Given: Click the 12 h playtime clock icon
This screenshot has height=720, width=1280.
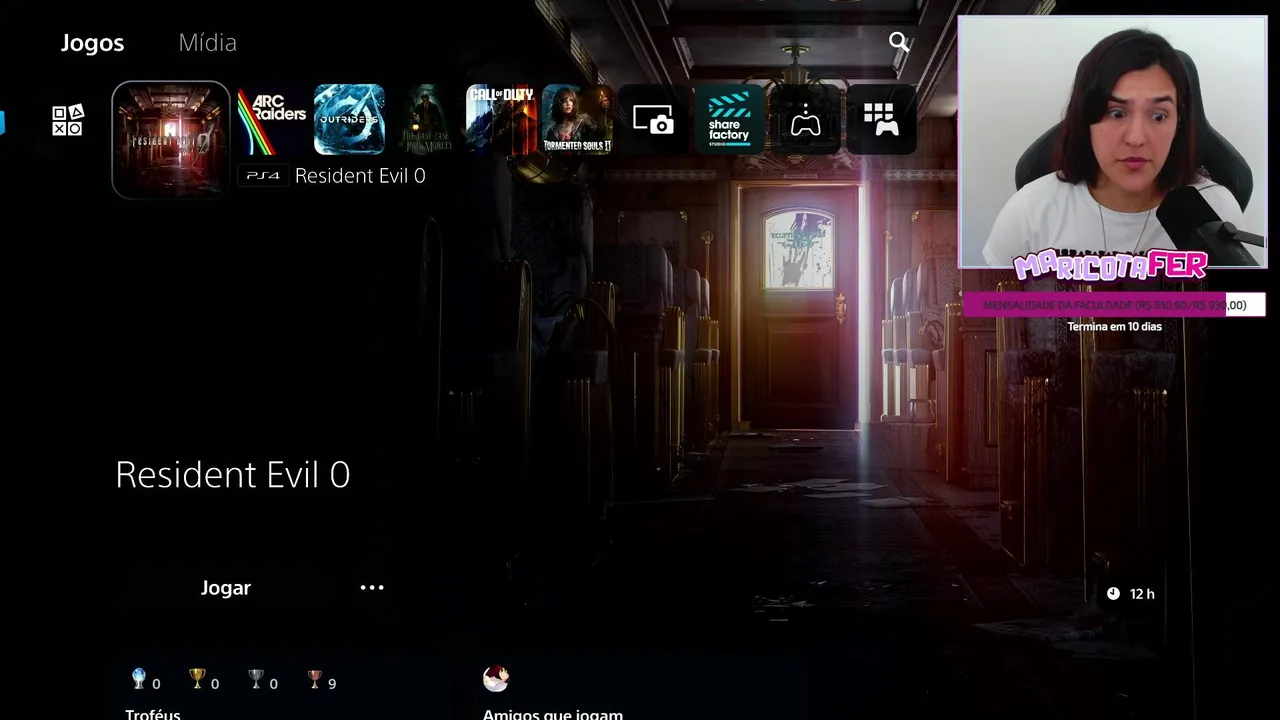Looking at the screenshot, I should [1113, 594].
